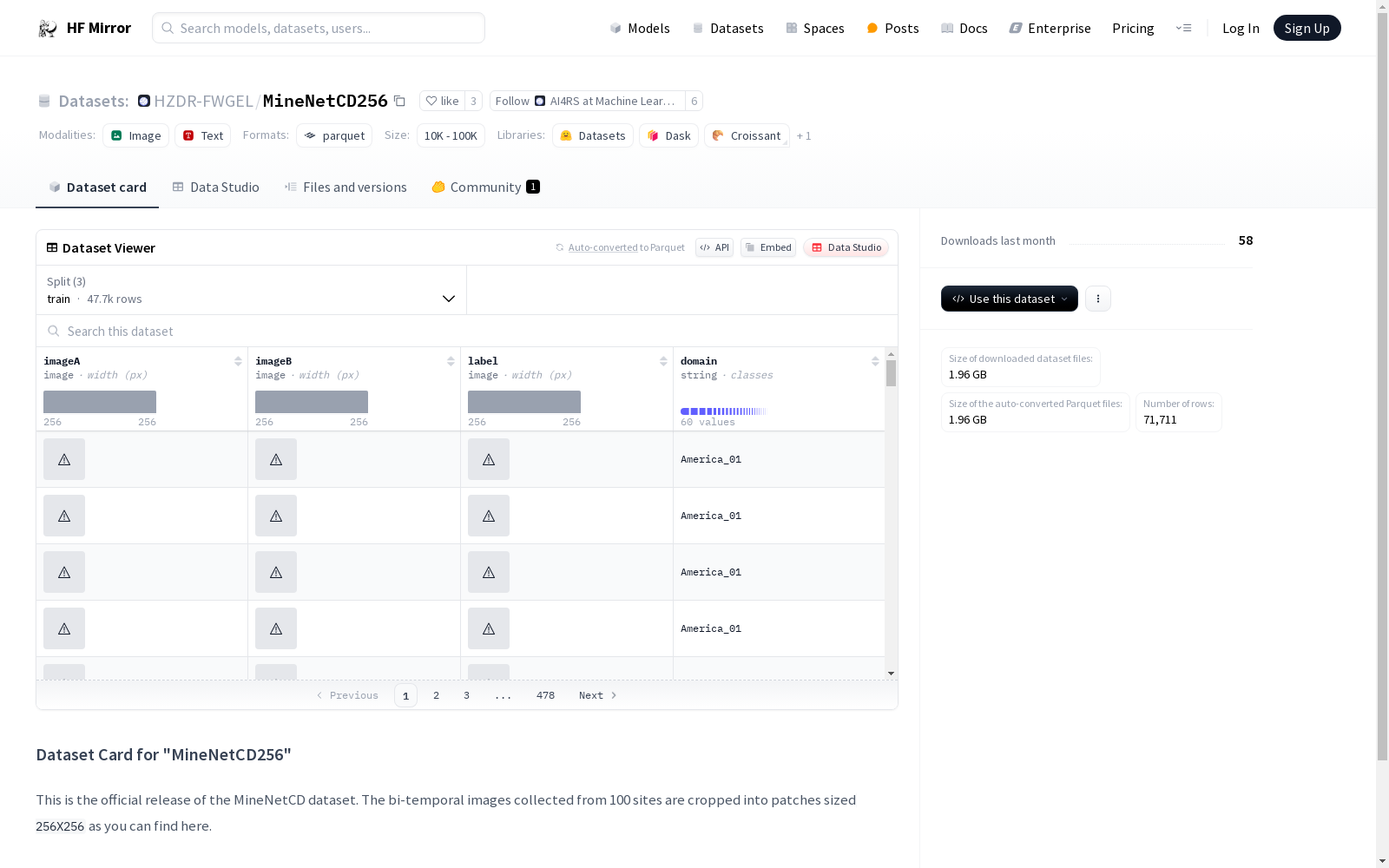Open third row imageB warning thumbnail
The height and width of the screenshot is (868, 1389).
pos(276,572)
